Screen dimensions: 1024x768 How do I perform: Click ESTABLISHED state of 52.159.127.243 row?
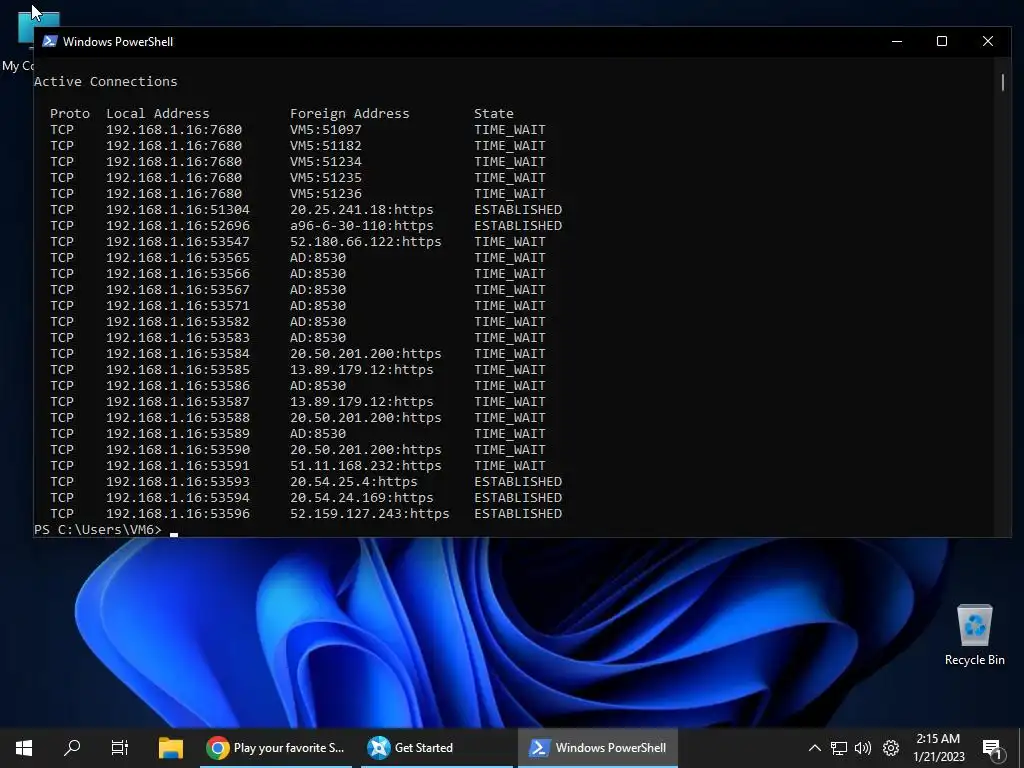click(518, 513)
